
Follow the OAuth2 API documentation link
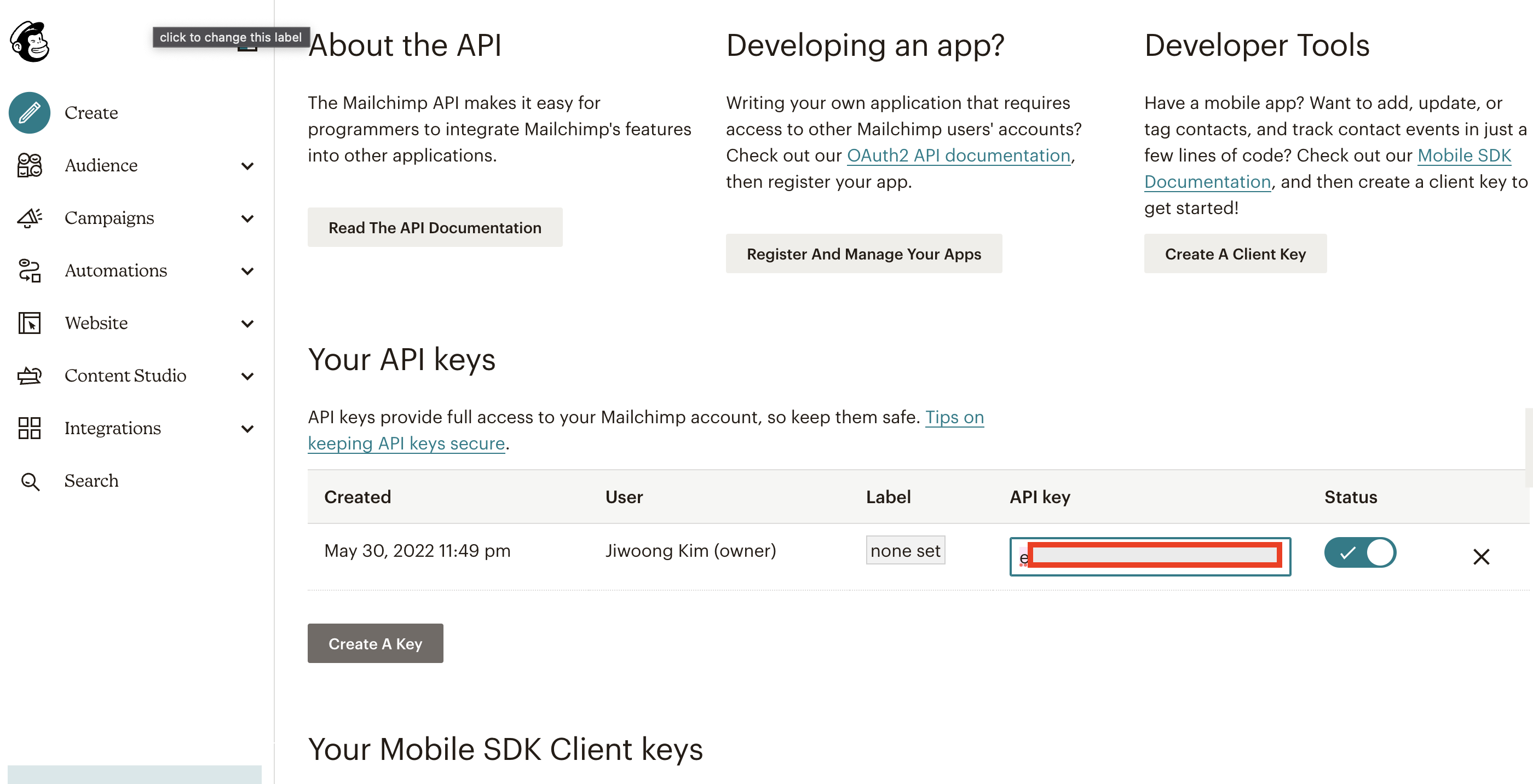click(x=958, y=155)
